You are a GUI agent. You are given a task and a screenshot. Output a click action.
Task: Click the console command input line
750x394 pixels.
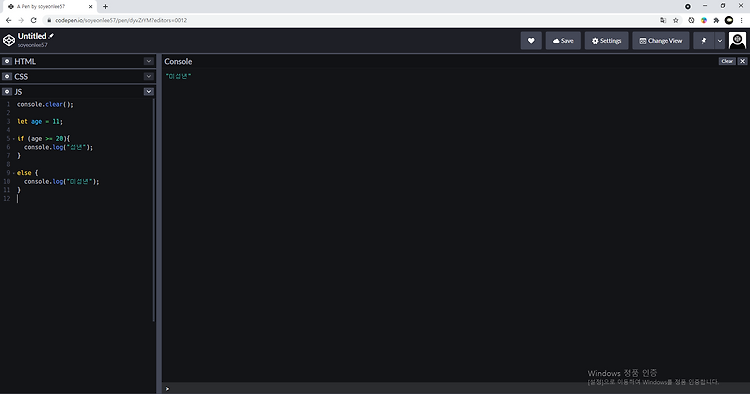455,388
